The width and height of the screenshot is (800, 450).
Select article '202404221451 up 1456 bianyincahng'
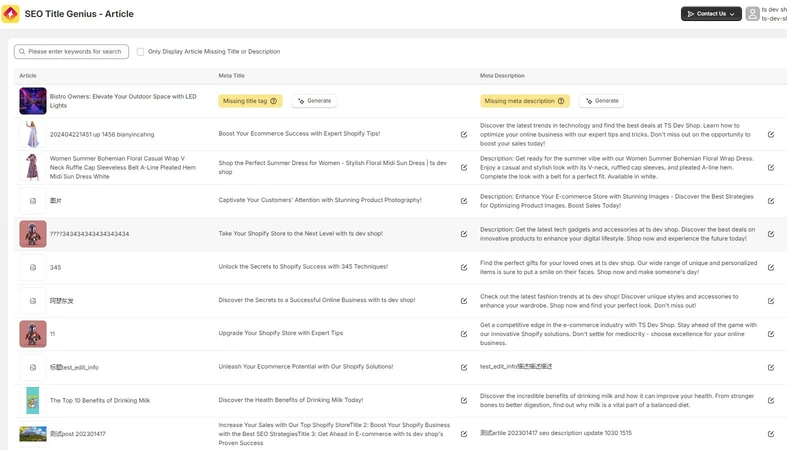102,135
